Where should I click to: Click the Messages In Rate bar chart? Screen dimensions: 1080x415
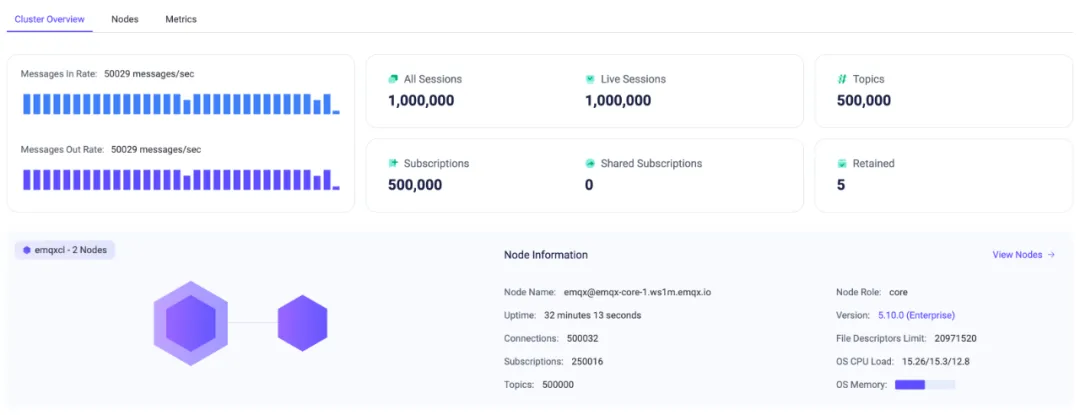(180, 104)
